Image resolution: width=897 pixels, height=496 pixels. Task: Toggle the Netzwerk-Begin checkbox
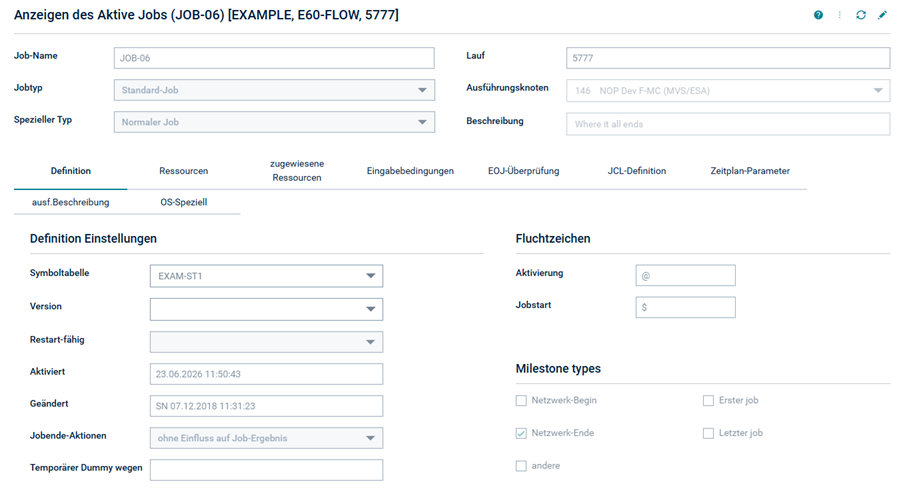click(x=521, y=400)
